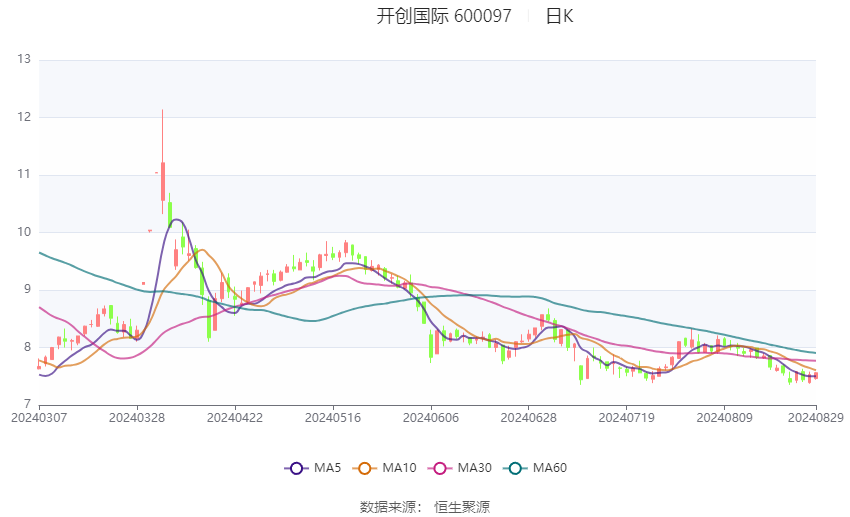Screen dimensions: 850x517
Task: Click the 20240606 x-axis date label
Action: pyautogui.click(x=431, y=418)
